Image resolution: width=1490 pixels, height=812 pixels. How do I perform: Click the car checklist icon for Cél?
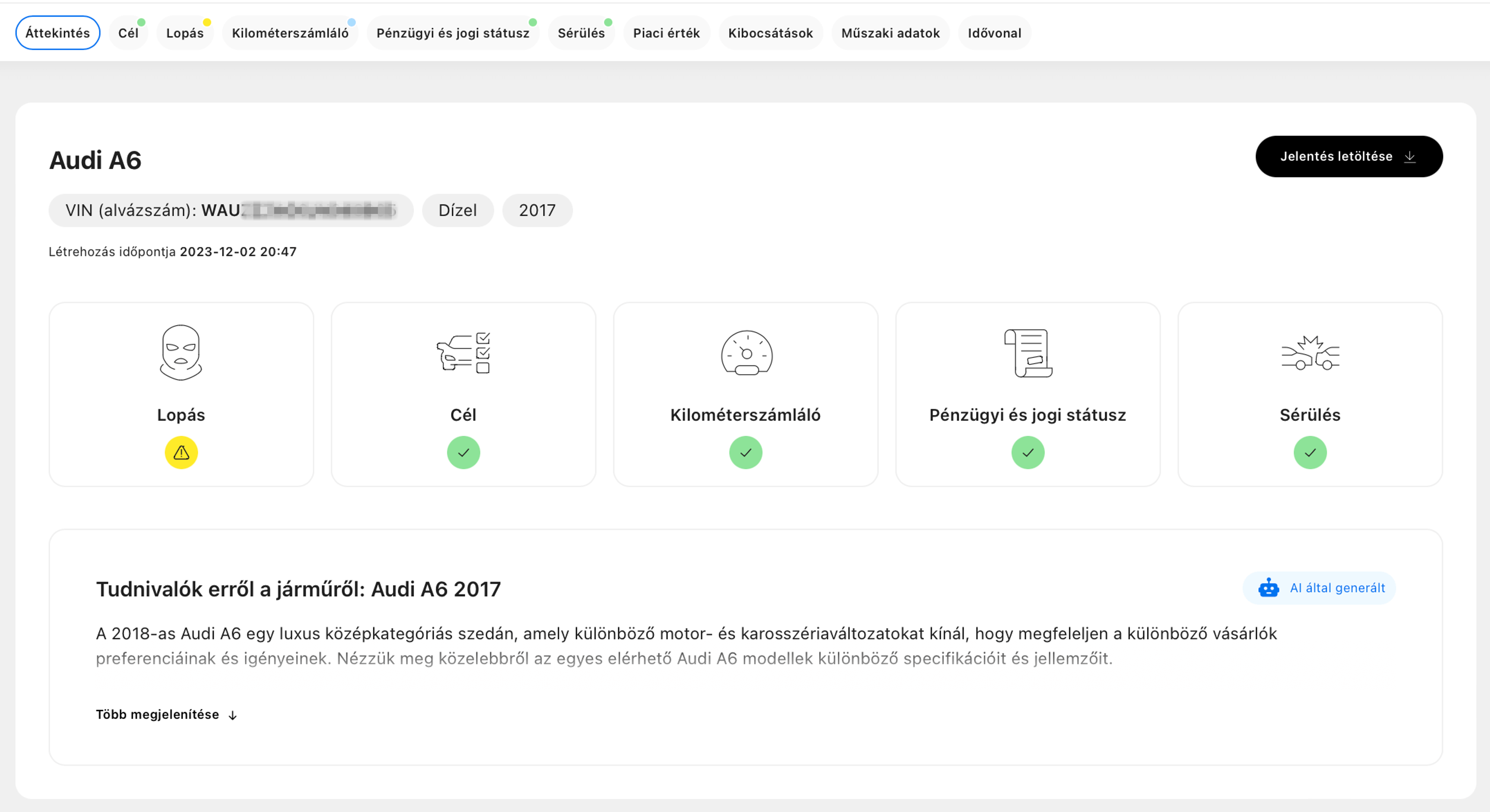[463, 353]
